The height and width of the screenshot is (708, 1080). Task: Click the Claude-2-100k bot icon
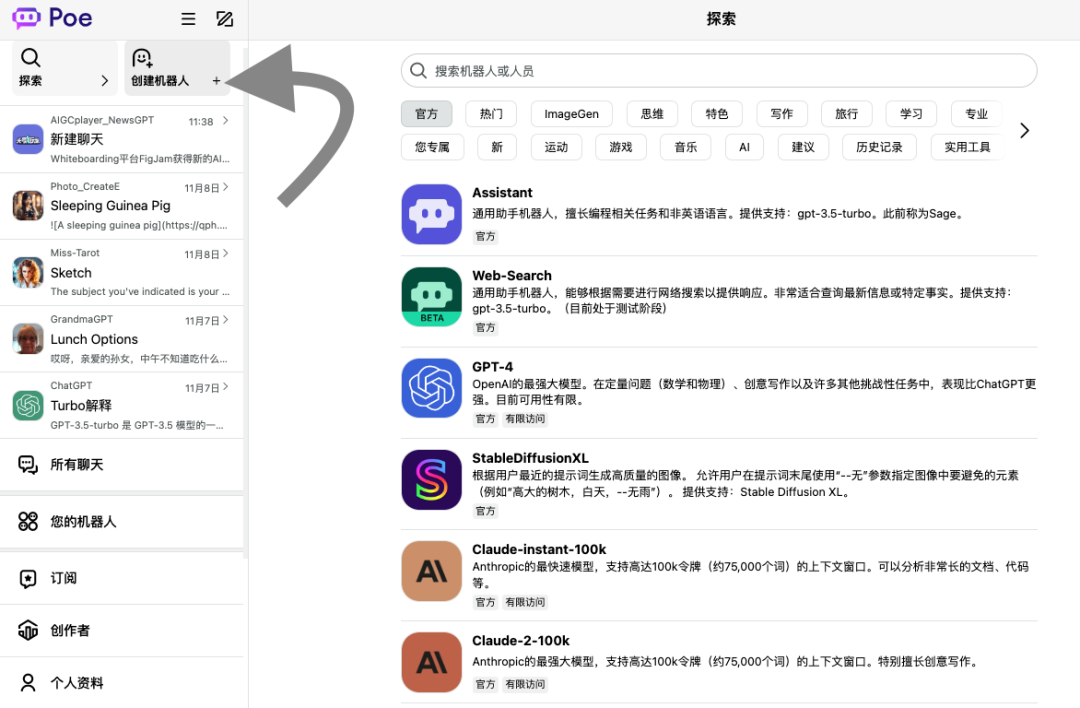431,662
